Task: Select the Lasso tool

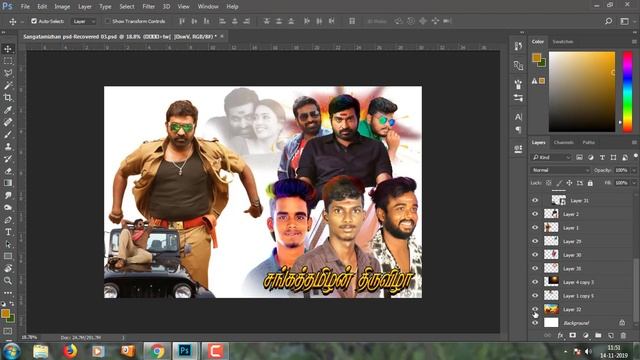Action: click(8, 73)
